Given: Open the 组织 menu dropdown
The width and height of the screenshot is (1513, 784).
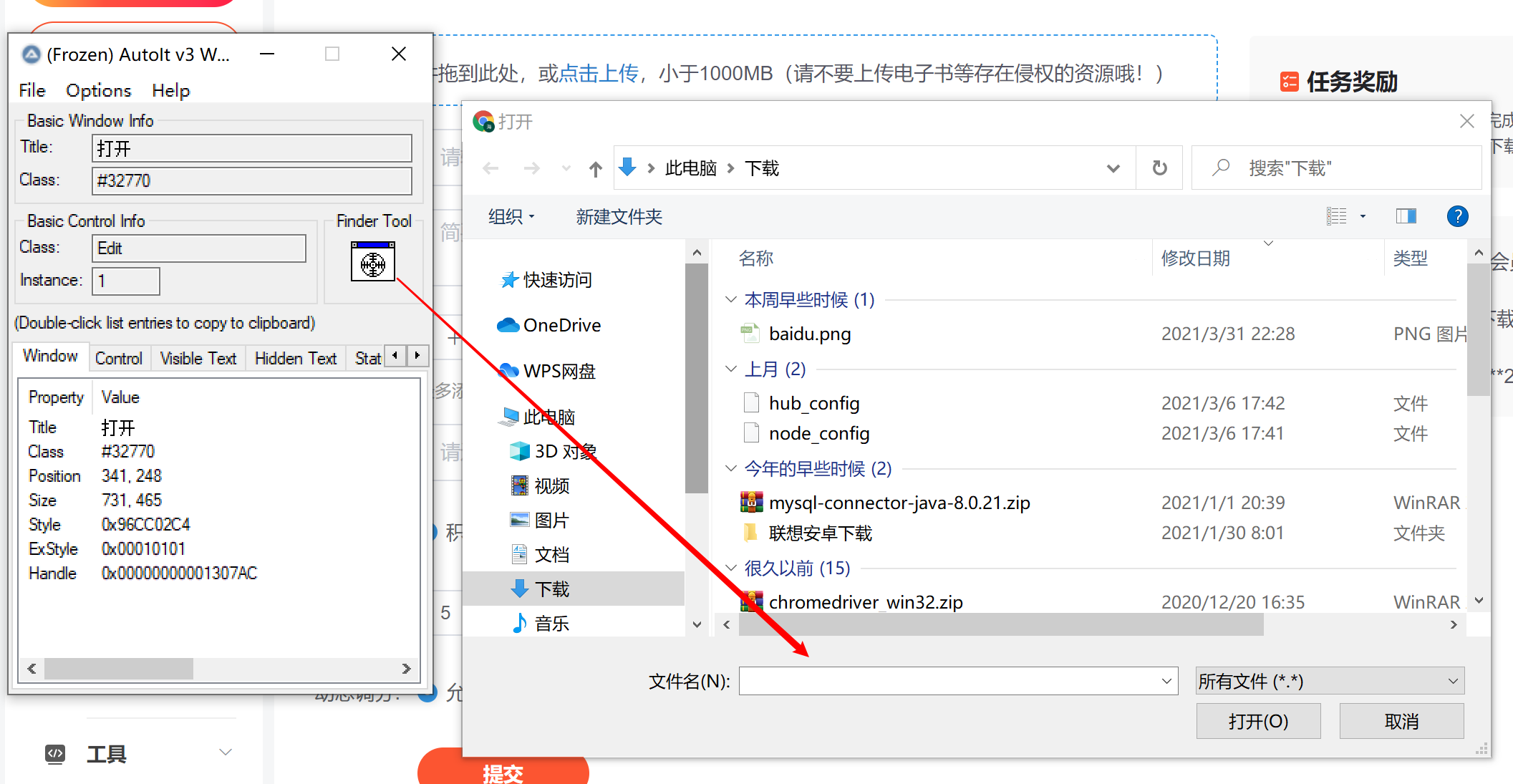Looking at the screenshot, I should tap(511, 217).
